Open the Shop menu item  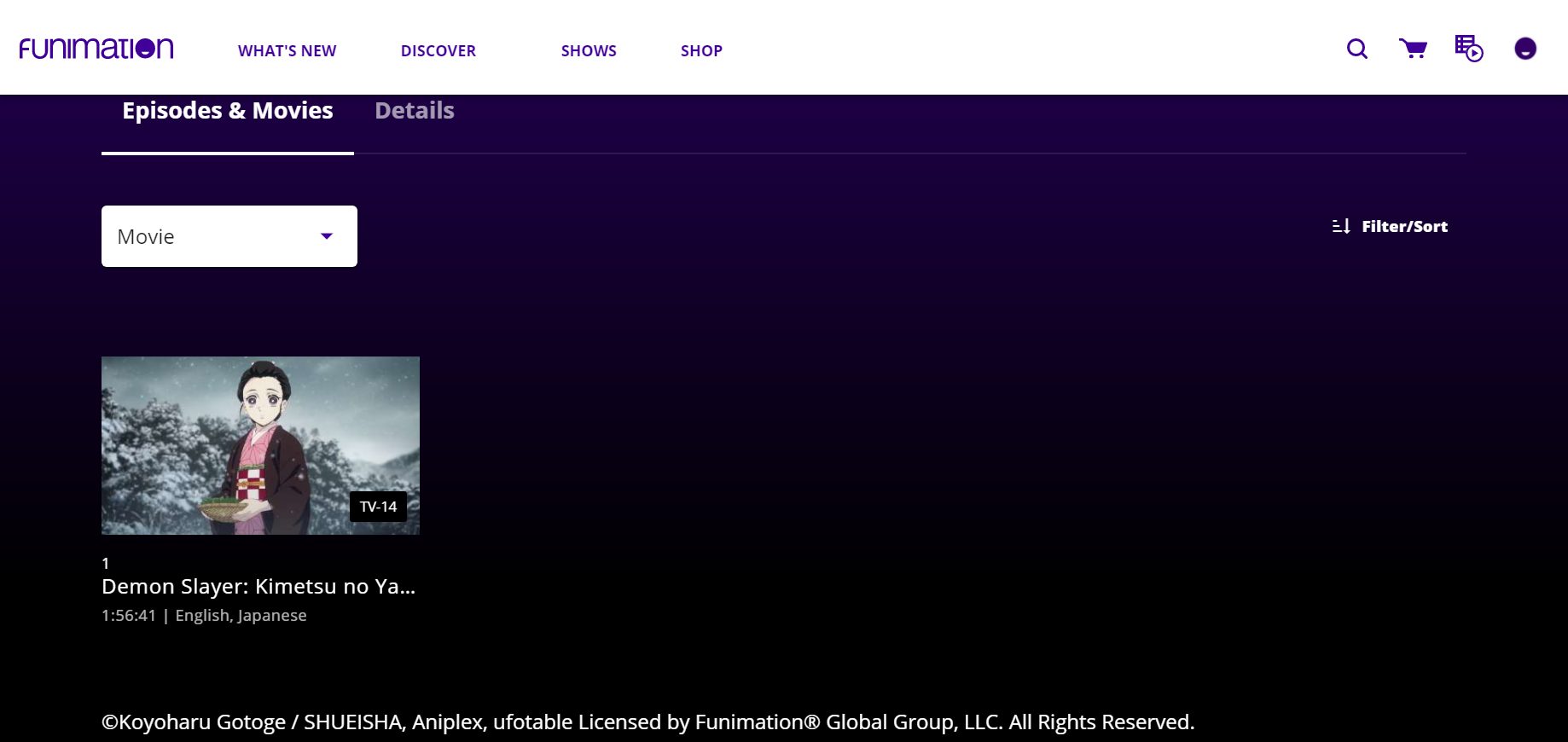701,51
